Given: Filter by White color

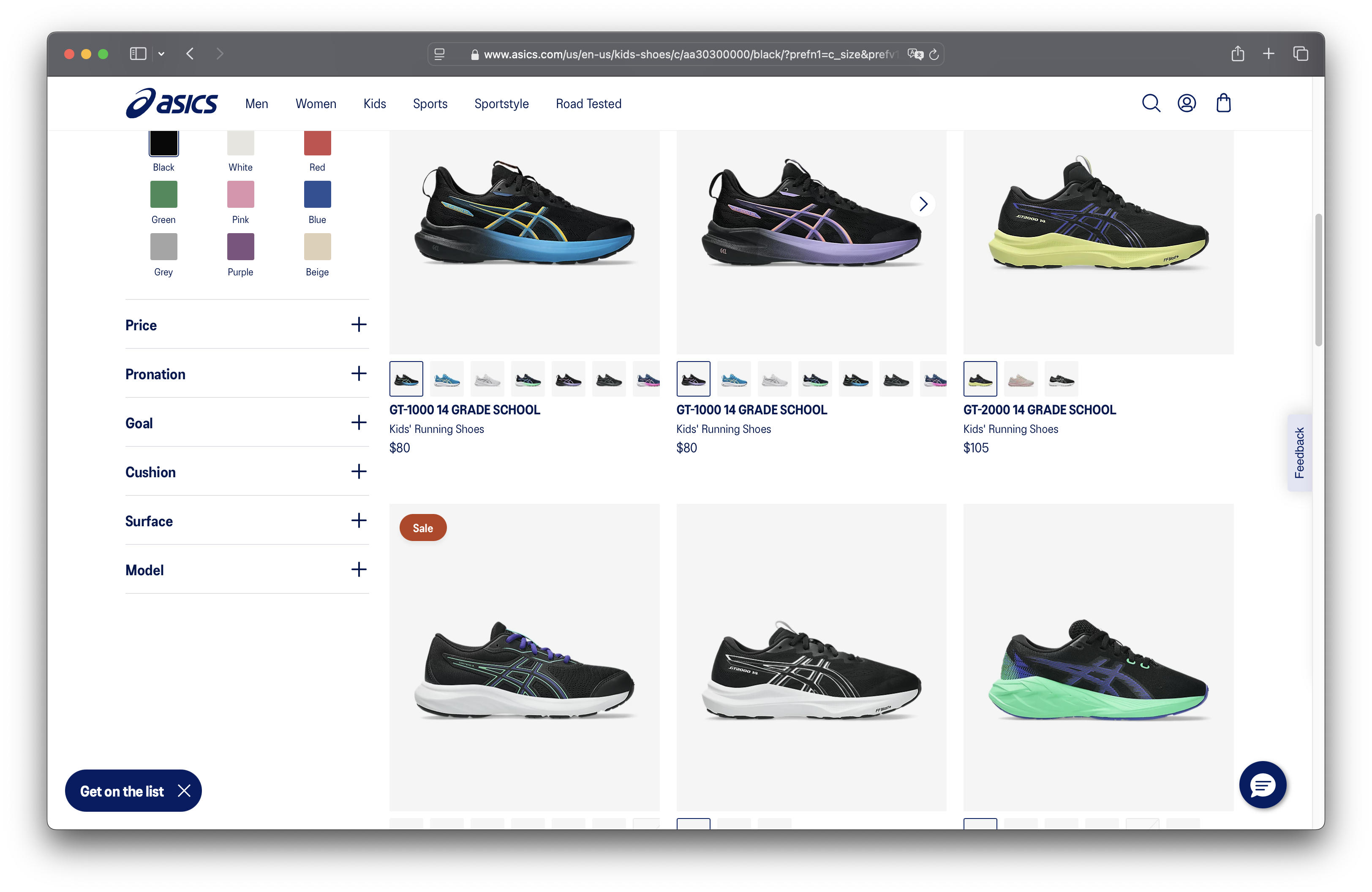Looking at the screenshot, I should 240,143.
